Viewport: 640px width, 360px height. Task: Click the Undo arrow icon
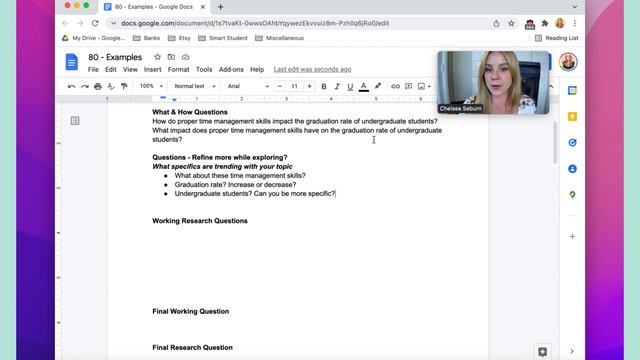coord(71,86)
